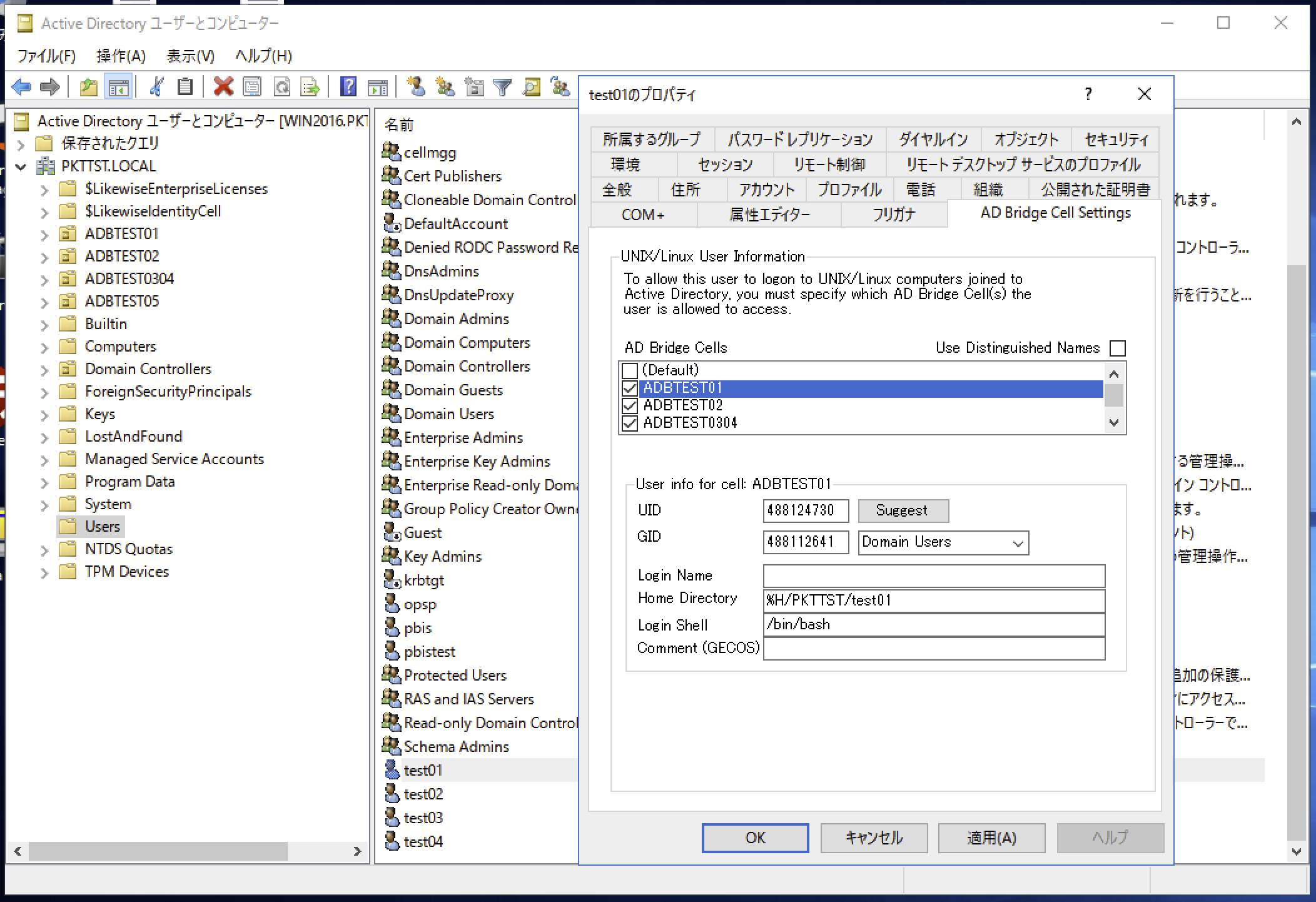Create a new user with toolbar icon
The height and width of the screenshot is (902, 1316).
(x=416, y=86)
